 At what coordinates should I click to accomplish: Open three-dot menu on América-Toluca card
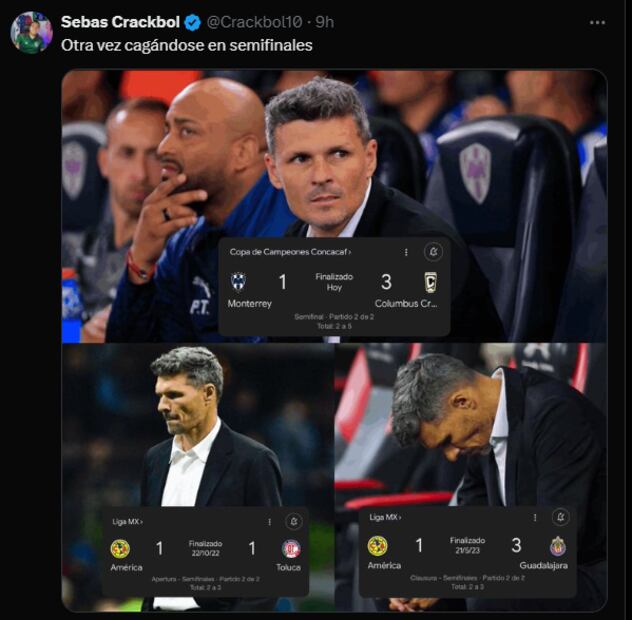pyautogui.click(x=268, y=521)
